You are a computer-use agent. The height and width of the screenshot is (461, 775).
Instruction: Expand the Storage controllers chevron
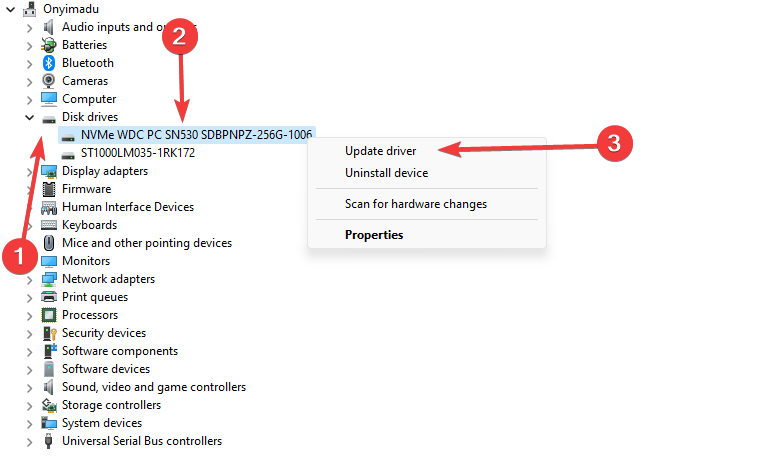click(x=30, y=406)
